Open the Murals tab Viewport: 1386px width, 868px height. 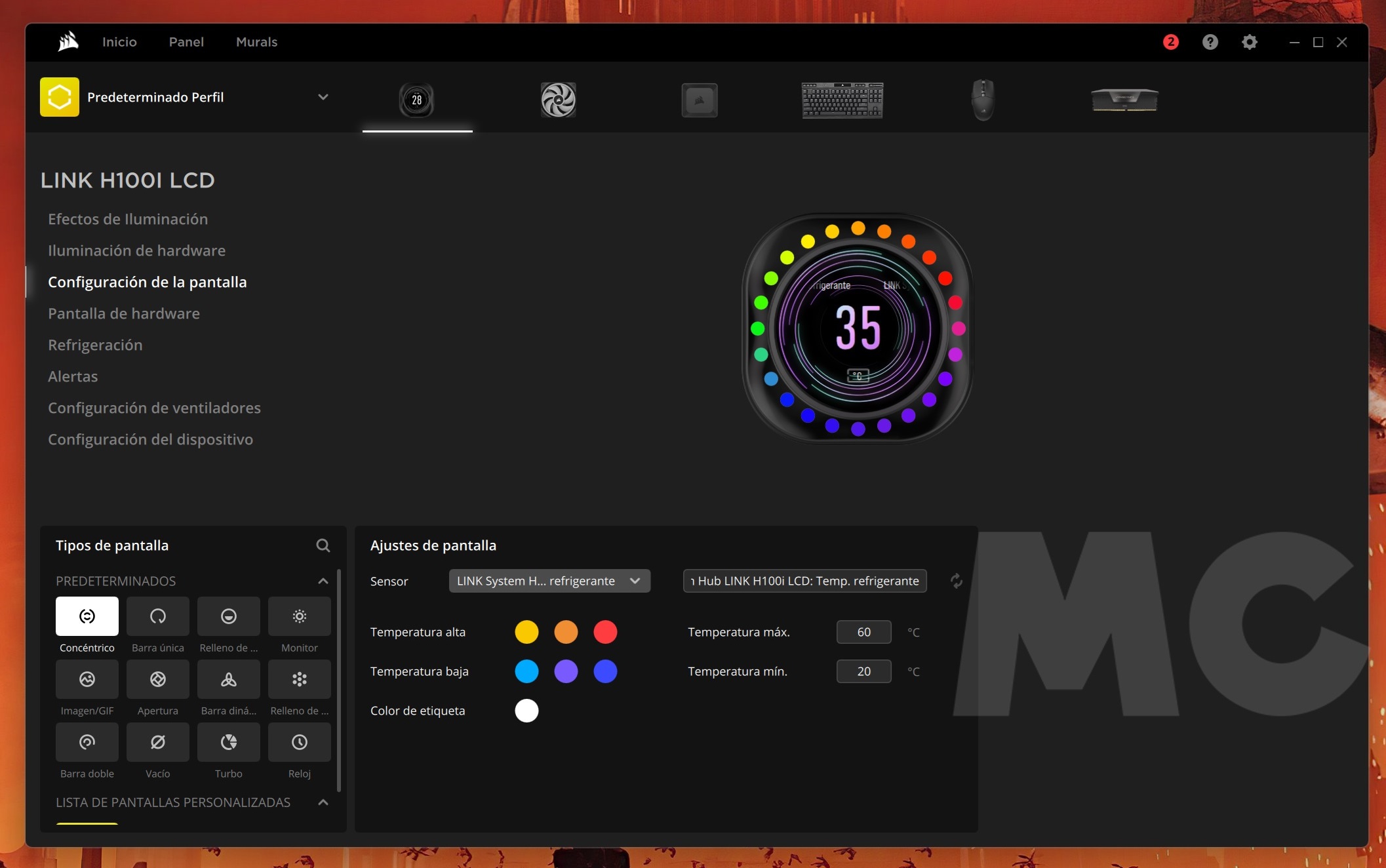[256, 42]
